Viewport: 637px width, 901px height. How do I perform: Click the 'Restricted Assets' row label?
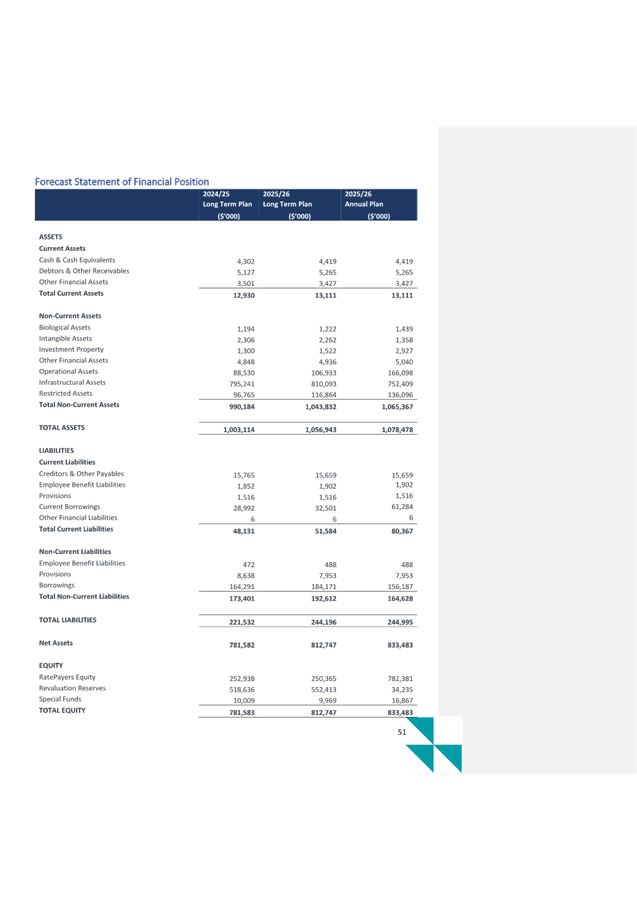65,393
